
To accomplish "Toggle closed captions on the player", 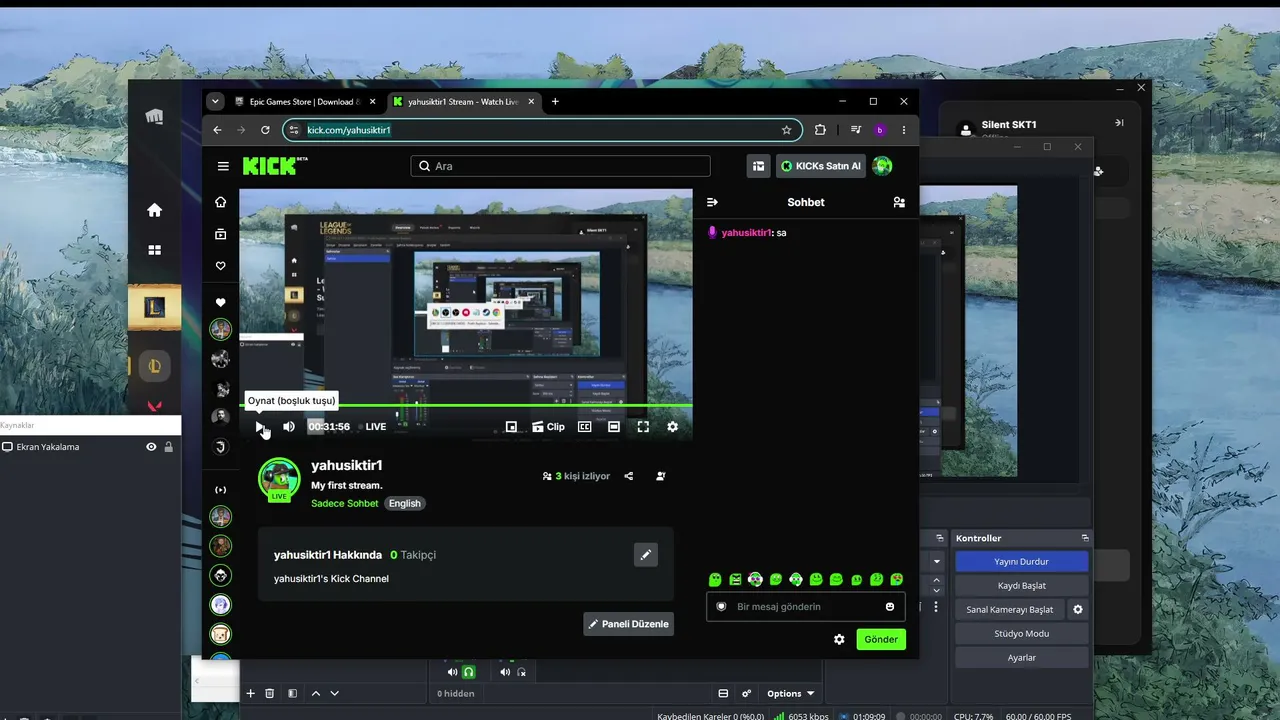I will click(585, 427).
